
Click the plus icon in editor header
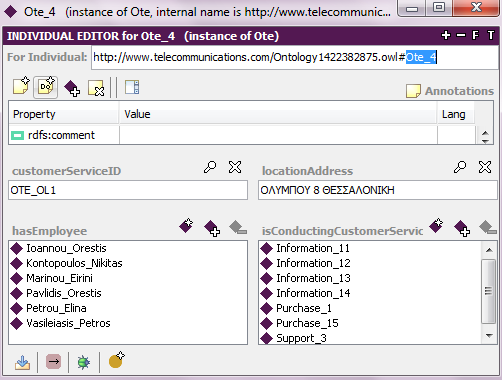coord(446,35)
